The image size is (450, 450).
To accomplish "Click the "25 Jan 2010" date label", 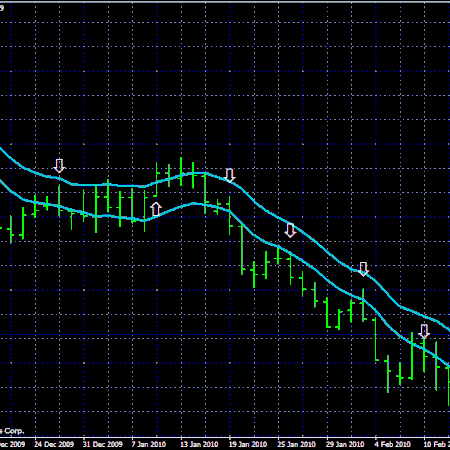I will coord(296,444).
